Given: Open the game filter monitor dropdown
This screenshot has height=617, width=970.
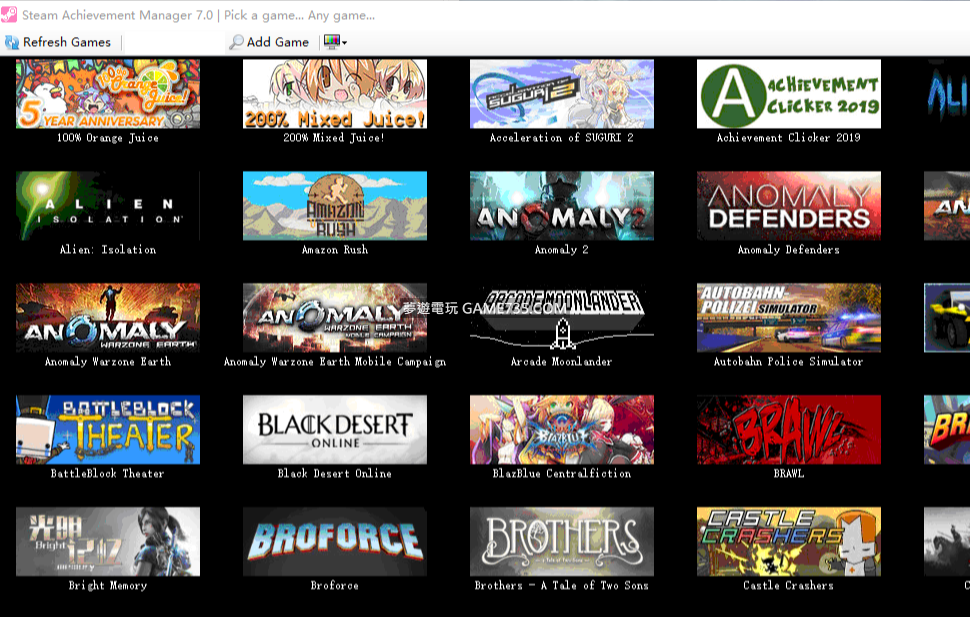Looking at the screenshot, I should tap(335, 42).
